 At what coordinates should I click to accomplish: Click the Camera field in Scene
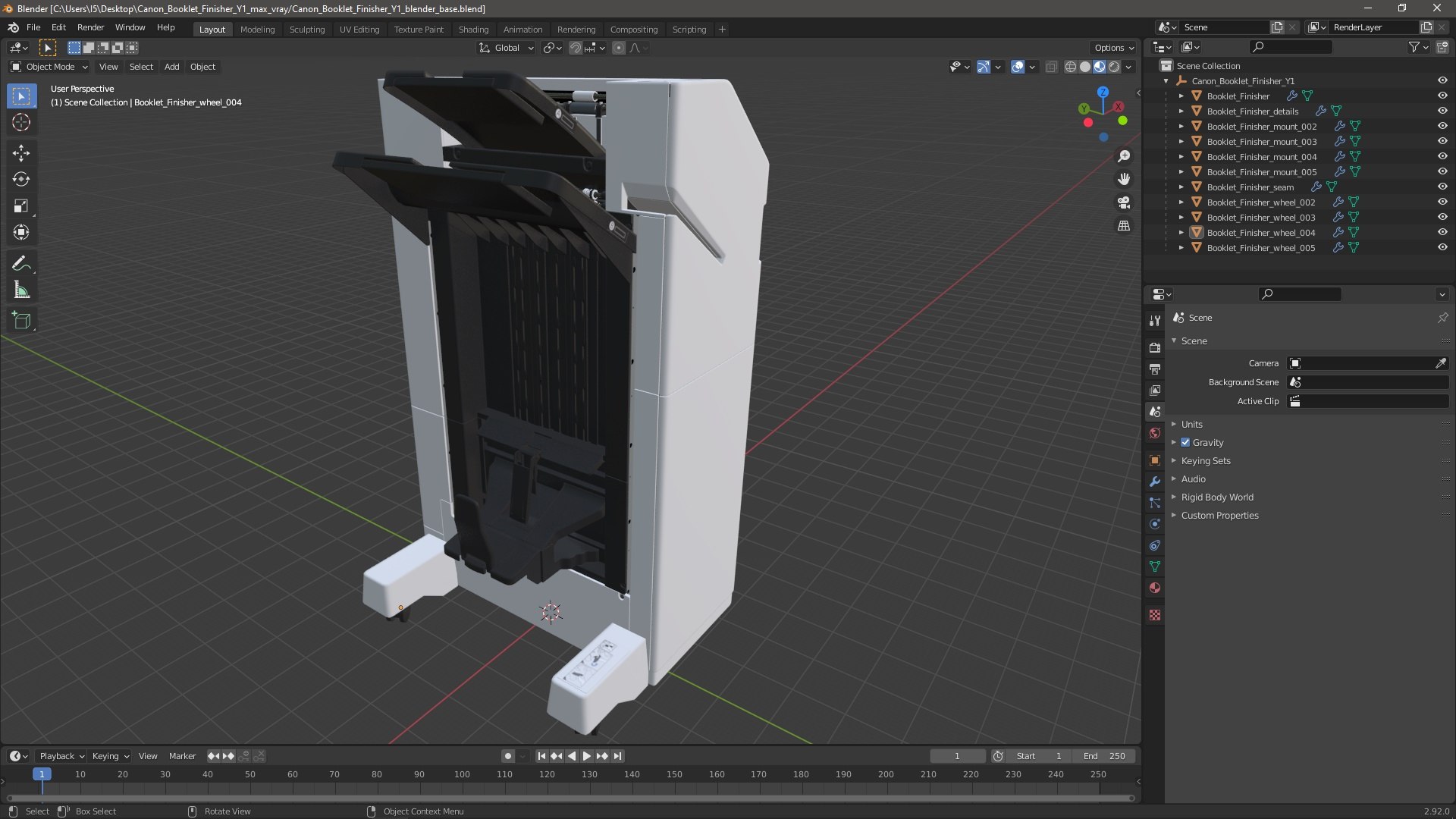(1360, 363)
